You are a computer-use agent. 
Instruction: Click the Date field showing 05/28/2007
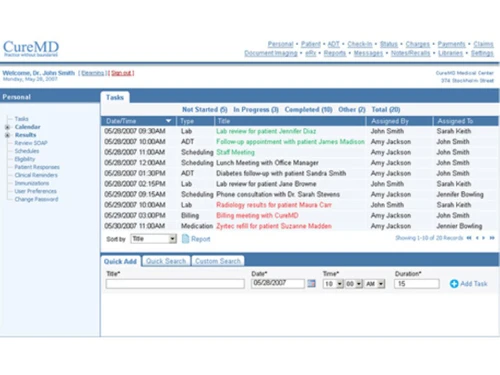(278, 283)
